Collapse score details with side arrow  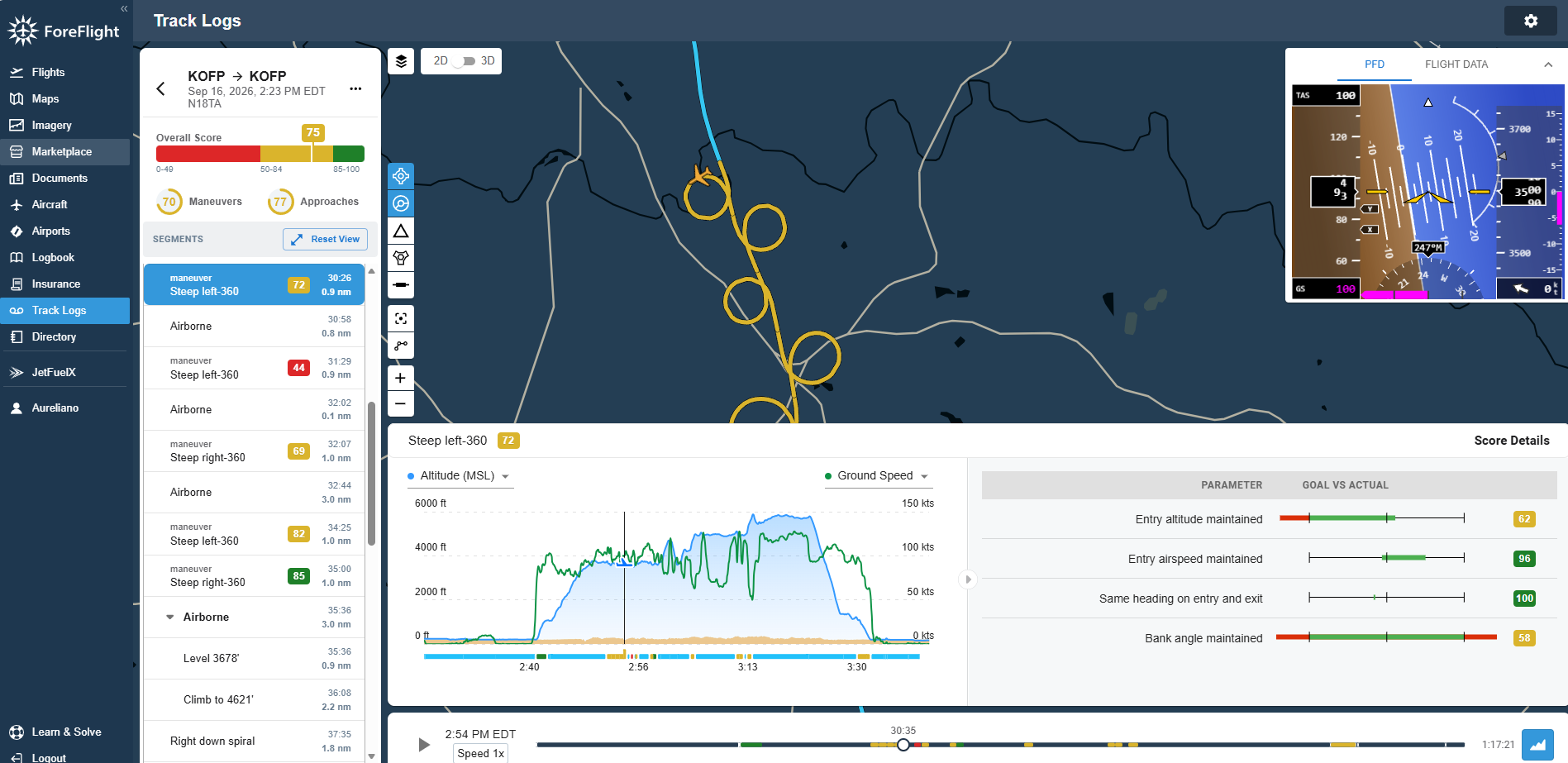[x=968, y=579]
